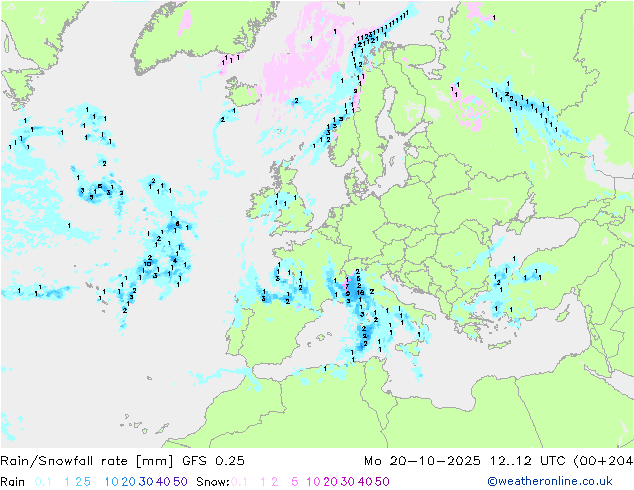The image size is (634, 490).
Task: Pick the Snow legend 30 color value
Action: pos(347,482)
